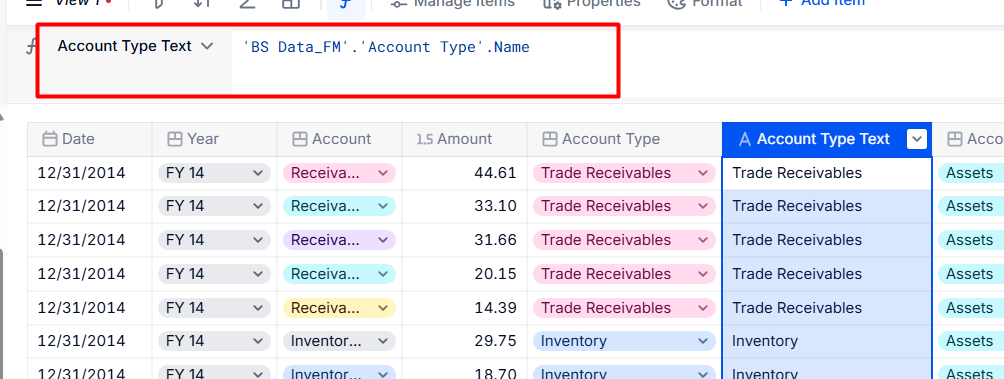This screenshot has height=379, width=1004.
Task: Click the number-format icon beside Amount header
Action: click(425, 139)
